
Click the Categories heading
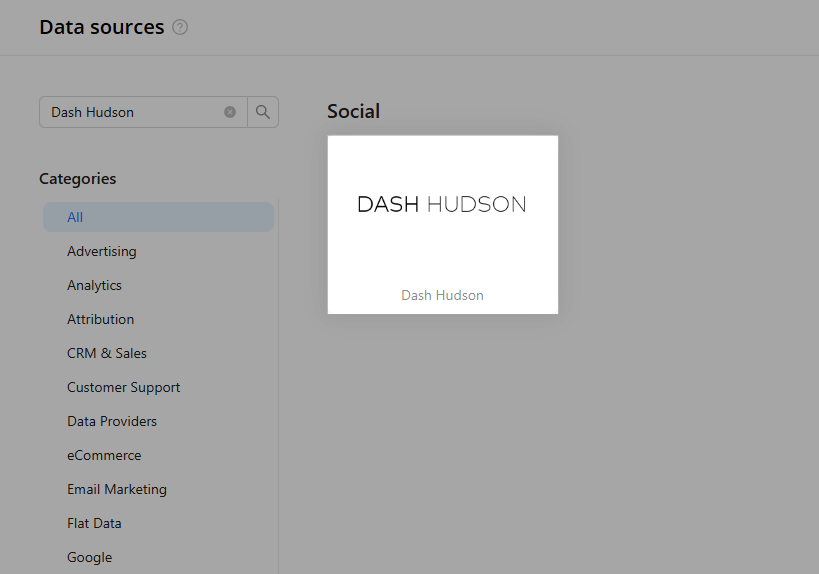tap(78, 179)
